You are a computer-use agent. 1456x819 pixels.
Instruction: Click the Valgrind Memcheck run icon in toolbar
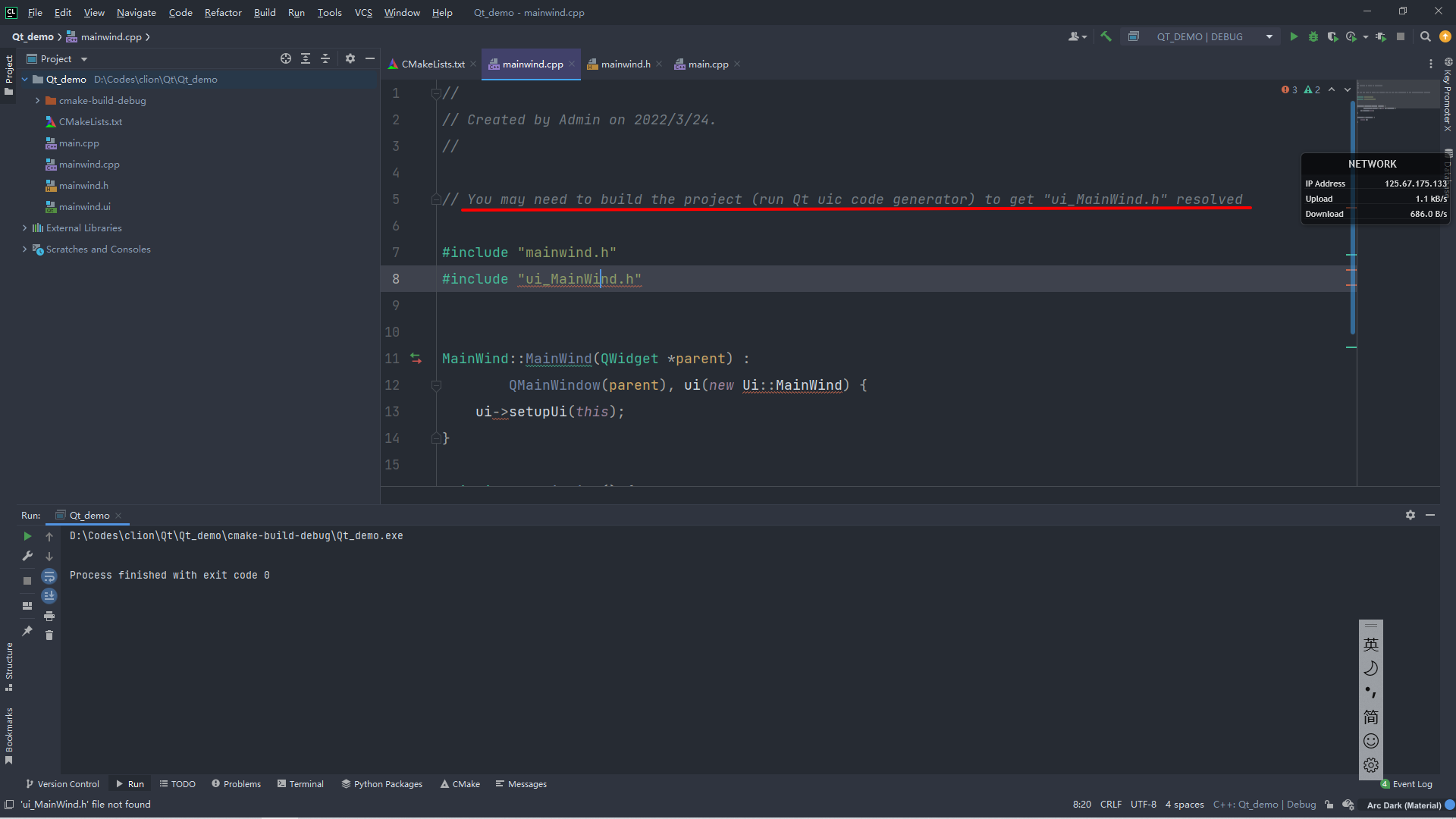(1381, 36)
